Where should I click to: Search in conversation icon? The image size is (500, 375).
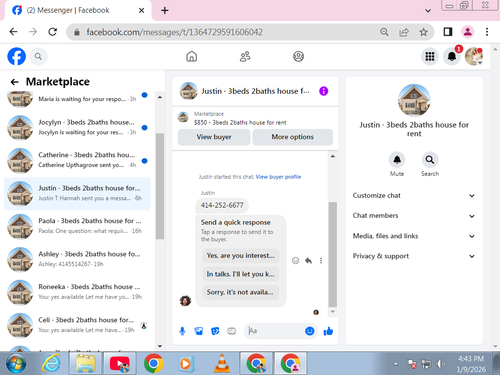pyautogui.click(x=430, y=160)
